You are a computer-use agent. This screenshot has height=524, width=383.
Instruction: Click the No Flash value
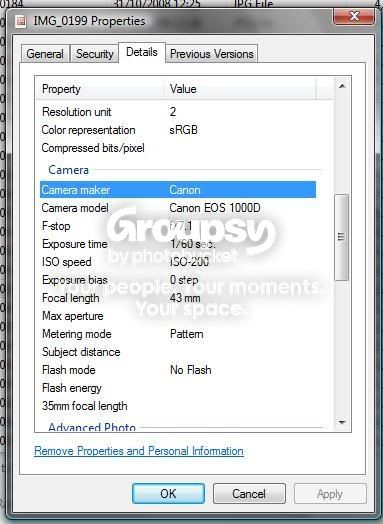(190, 370)
